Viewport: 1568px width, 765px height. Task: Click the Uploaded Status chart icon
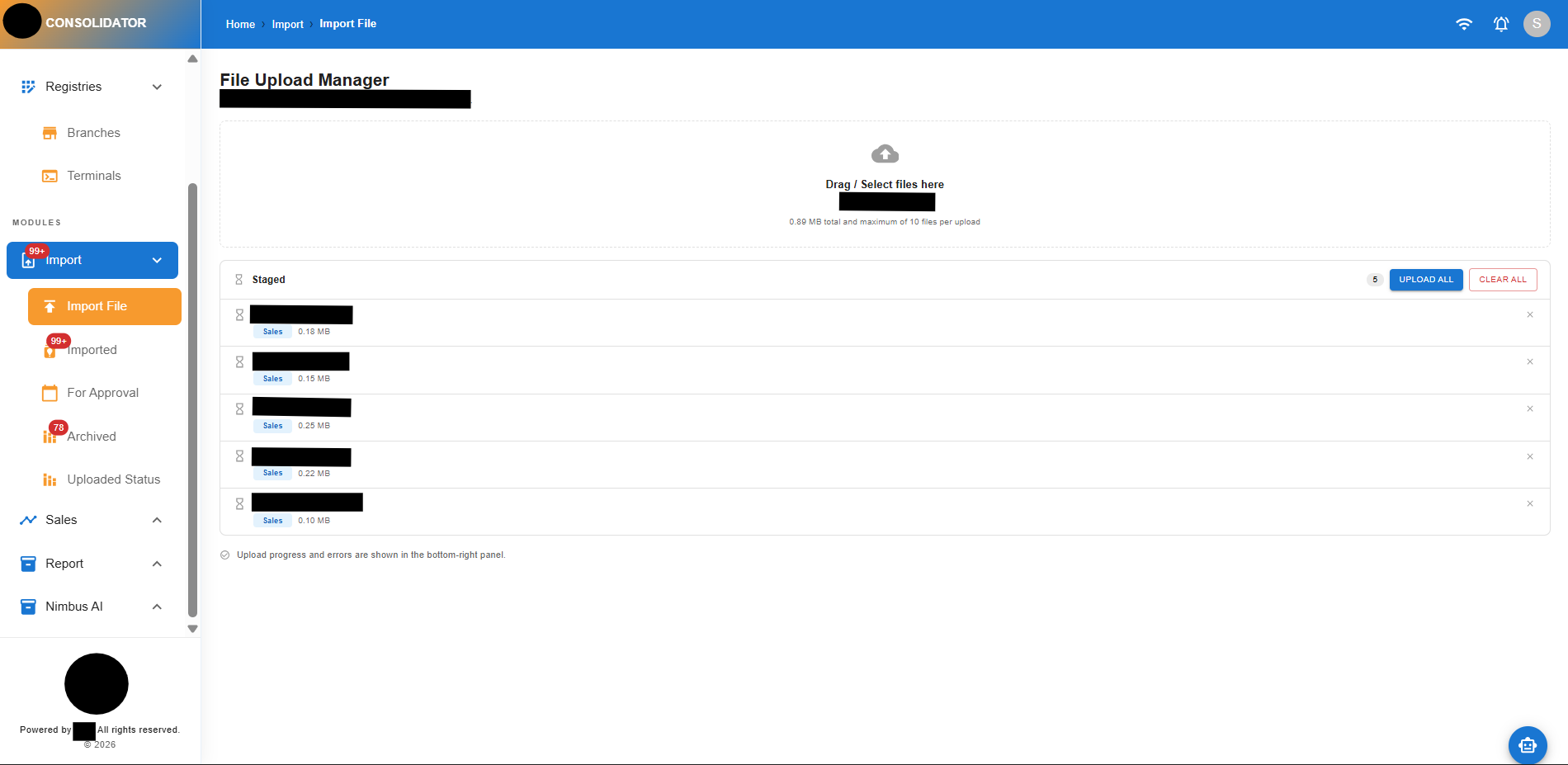tap(50, 479)
